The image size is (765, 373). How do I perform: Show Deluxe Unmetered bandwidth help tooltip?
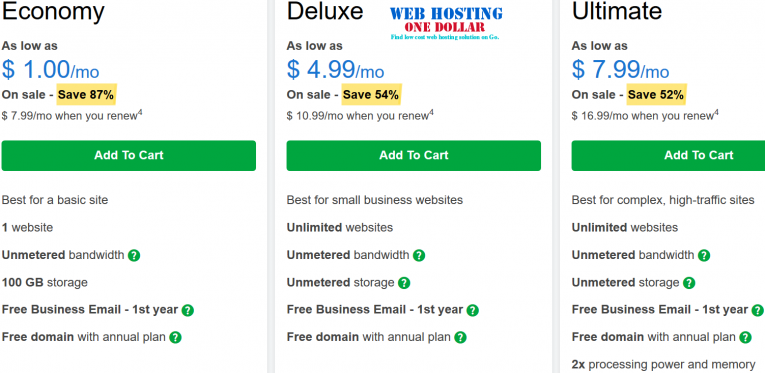click(419, 255)
